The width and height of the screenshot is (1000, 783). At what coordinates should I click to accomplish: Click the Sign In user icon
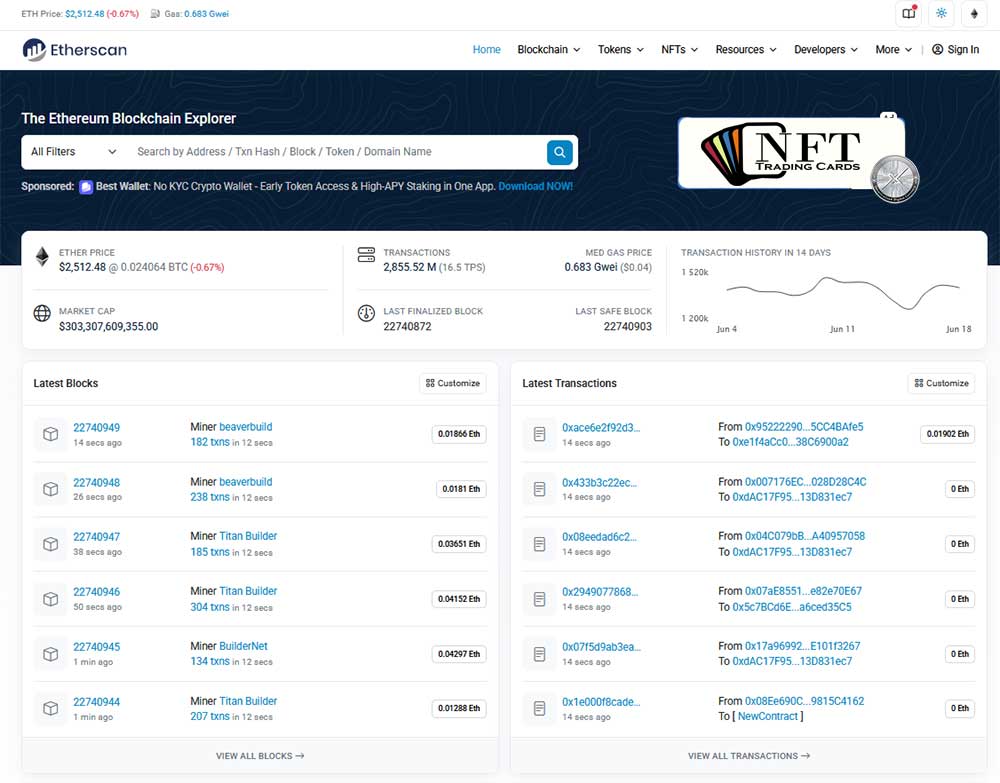[x=937, y=50]
